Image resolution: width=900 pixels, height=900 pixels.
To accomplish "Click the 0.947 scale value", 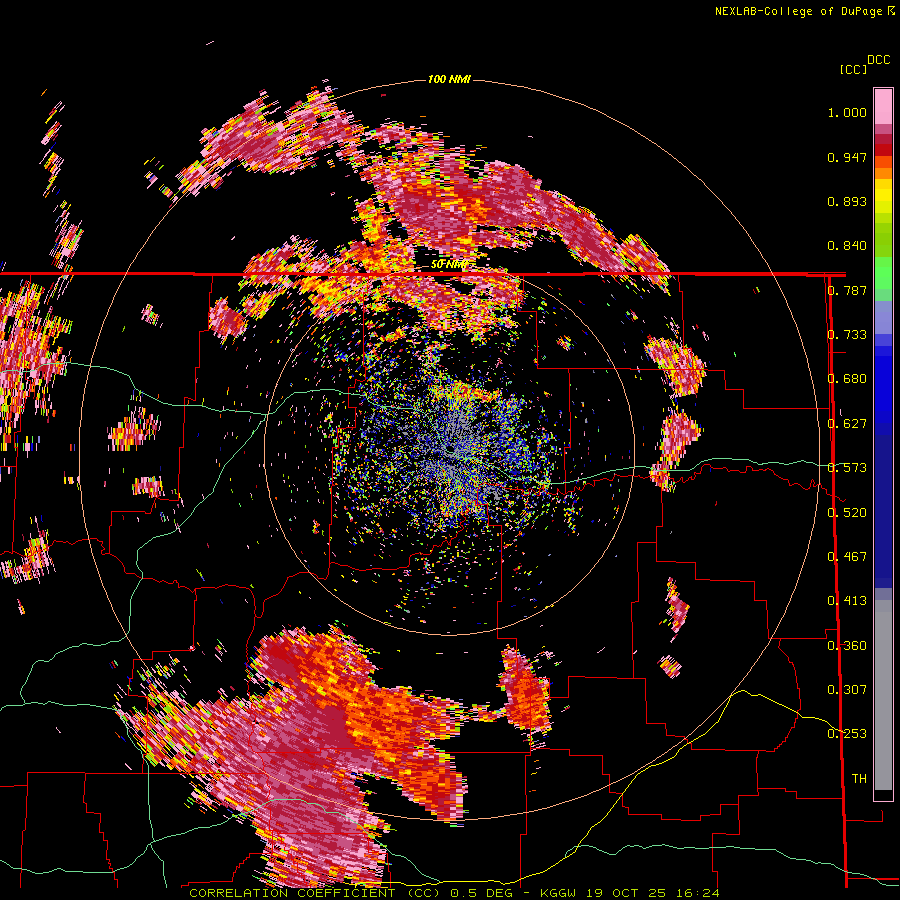I will tap(847, 157).
